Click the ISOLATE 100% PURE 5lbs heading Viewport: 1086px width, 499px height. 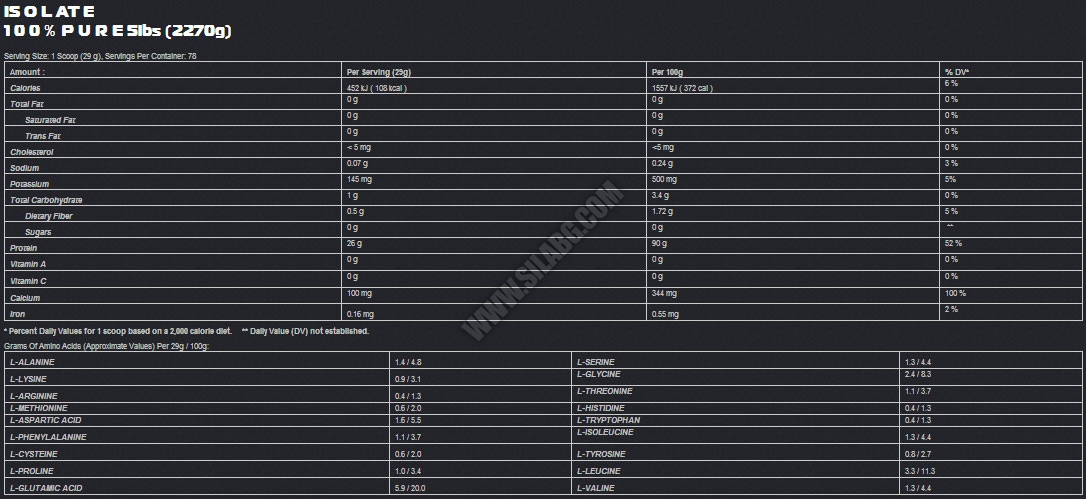click(118, 21)
